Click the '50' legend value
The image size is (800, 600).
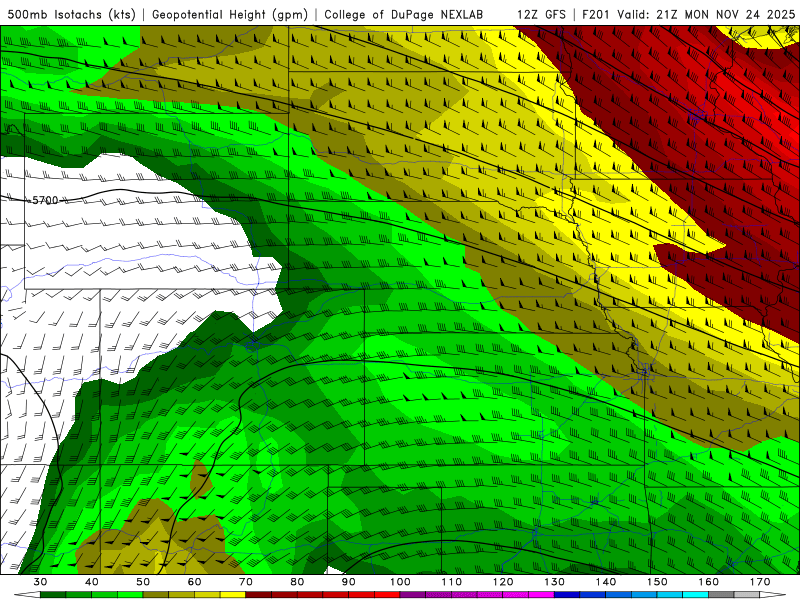[x=143, y=582]
